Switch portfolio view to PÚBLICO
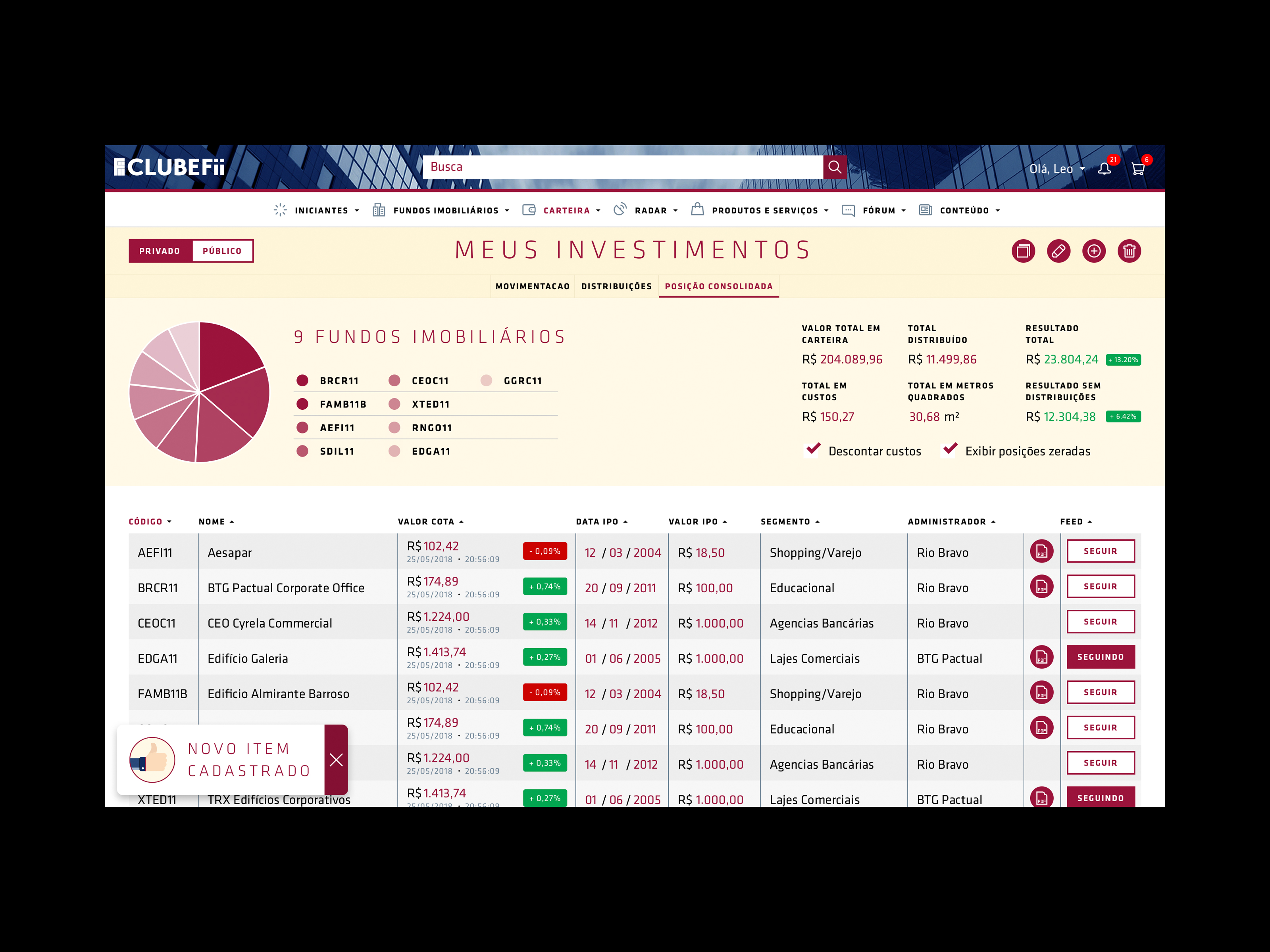 (x=223, y=251)
